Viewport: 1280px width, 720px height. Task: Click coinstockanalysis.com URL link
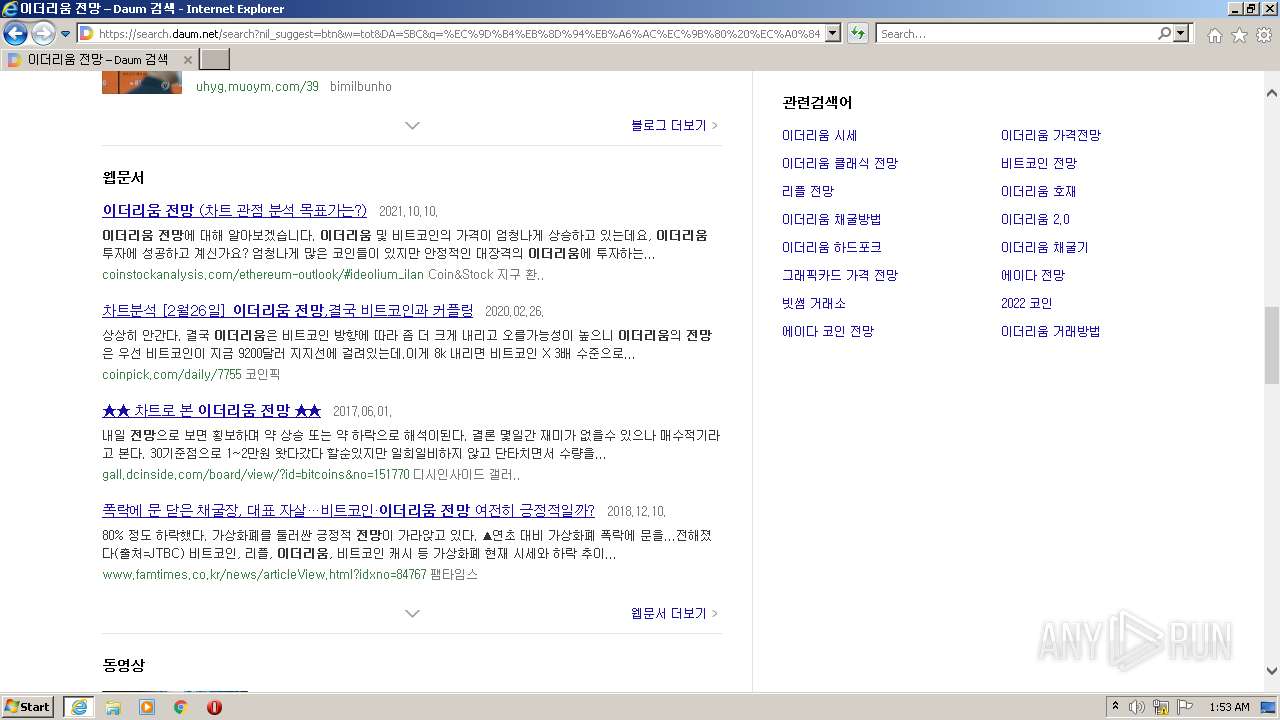click(x=263, y=274)
